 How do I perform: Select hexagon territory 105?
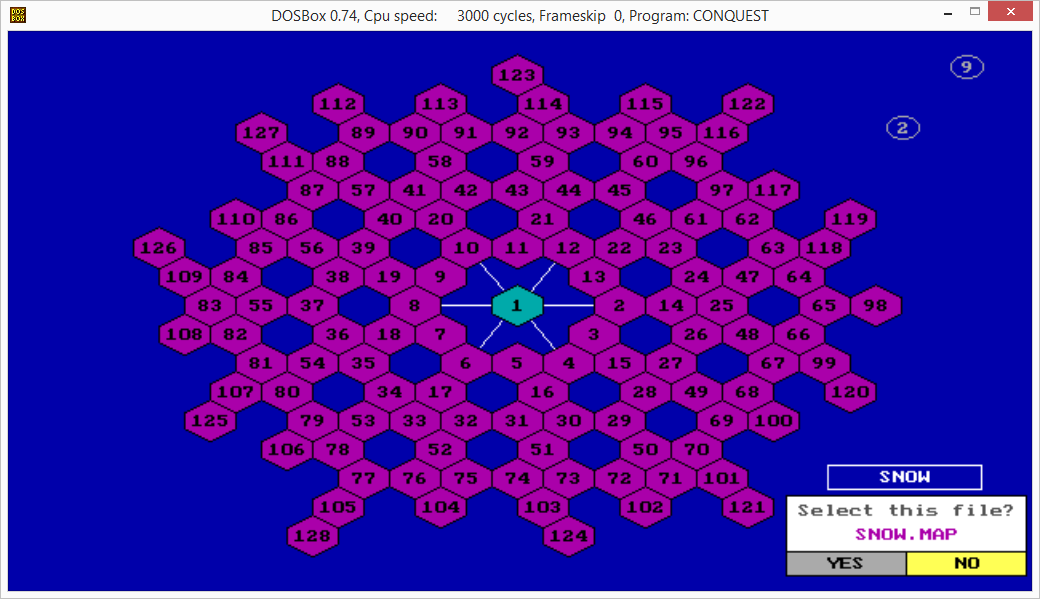(338, 507)
